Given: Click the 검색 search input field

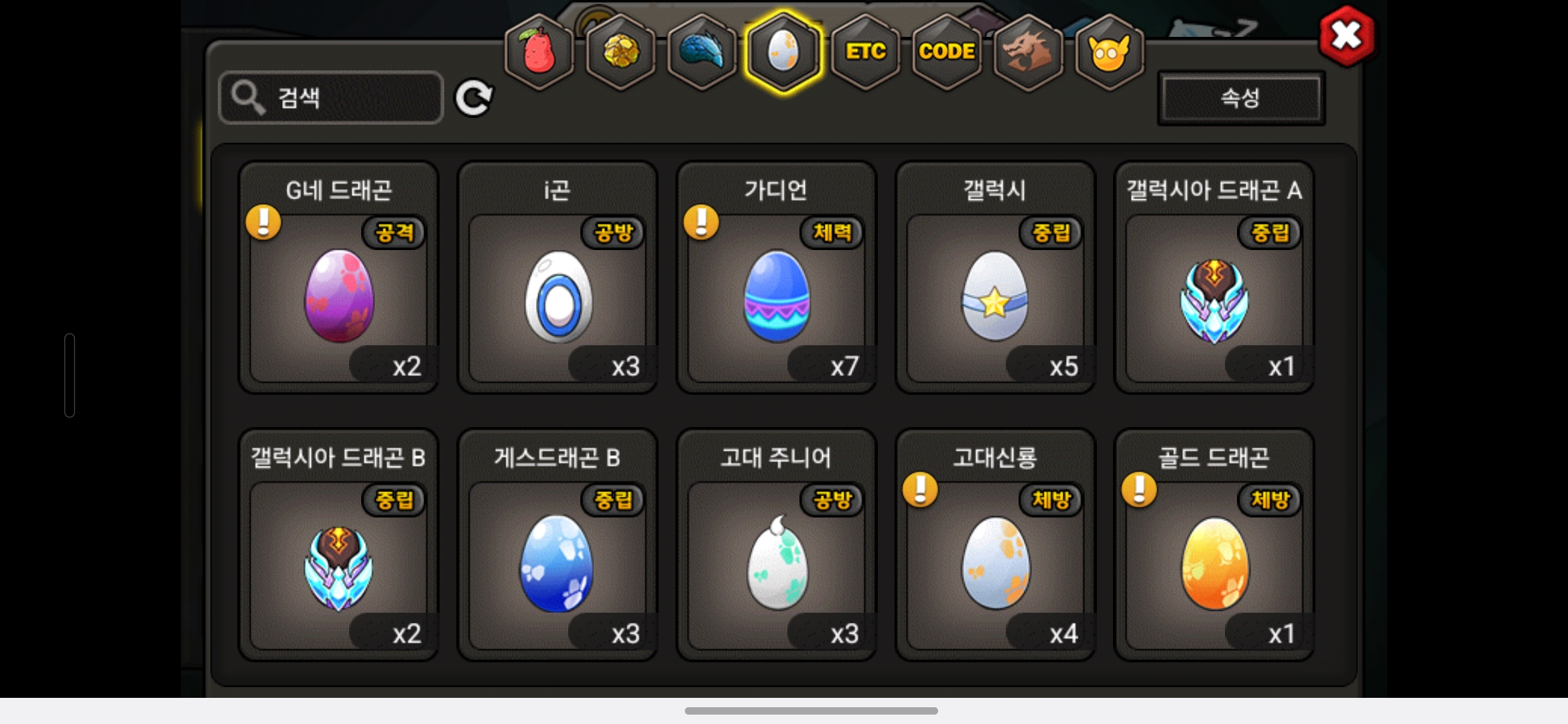Looking at the screenshot, I should click(x=331, y=99).
